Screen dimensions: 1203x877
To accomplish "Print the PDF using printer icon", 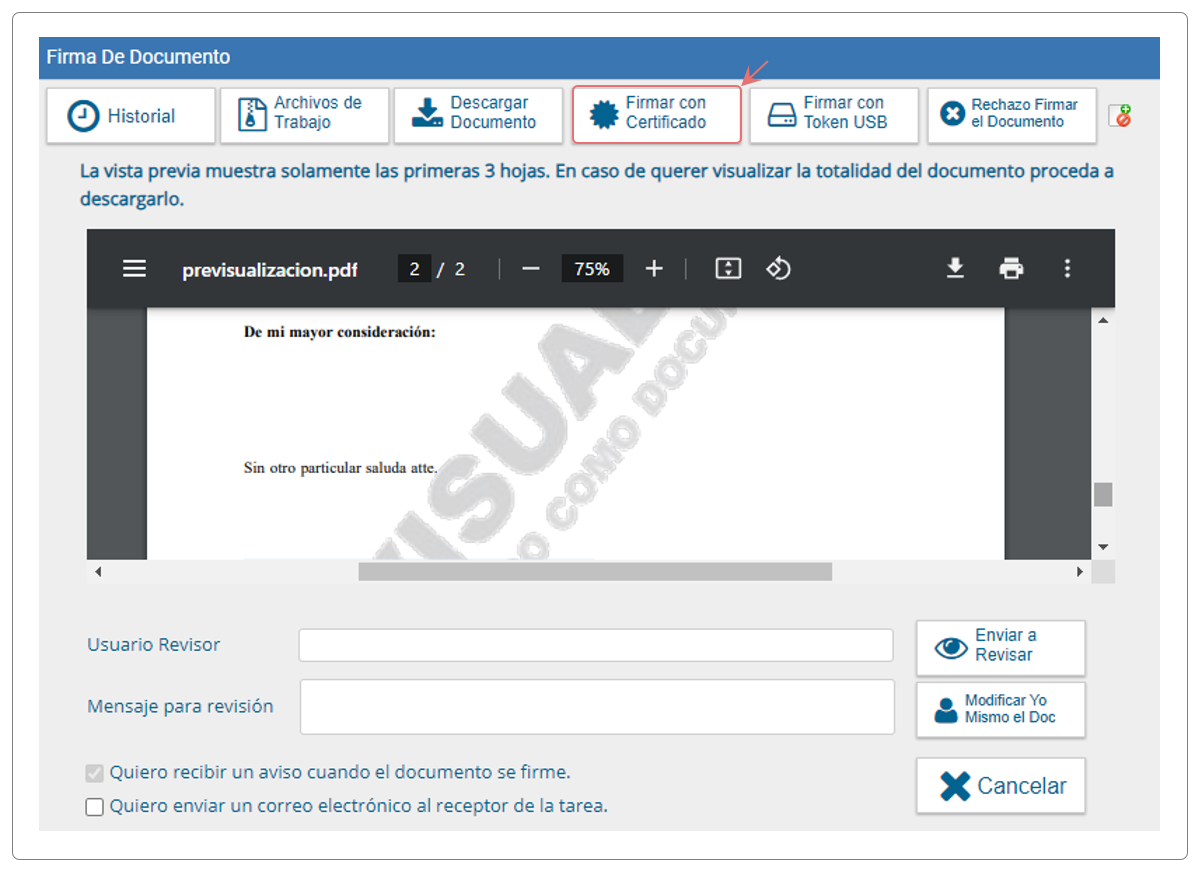I will point(1011,268).
